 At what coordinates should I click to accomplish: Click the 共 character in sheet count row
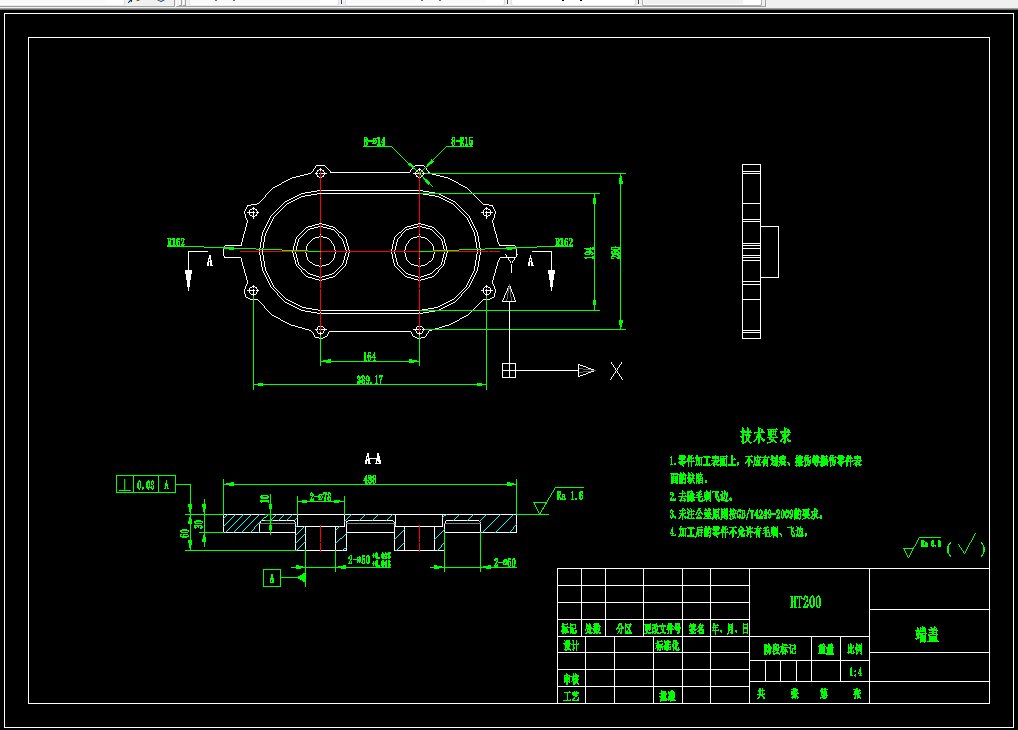pyautogui.click(x=761, y=694)
